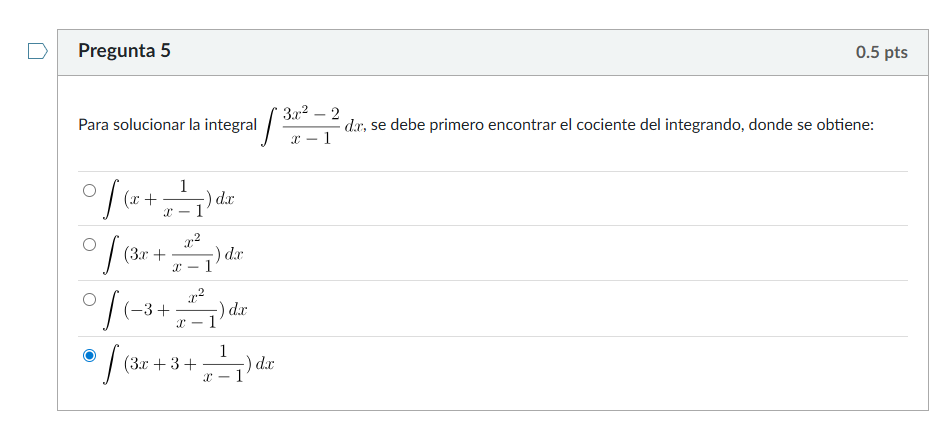Click the numerator 3x² − 2 in the question
951x428 pixels.
[x=311, y=114]
